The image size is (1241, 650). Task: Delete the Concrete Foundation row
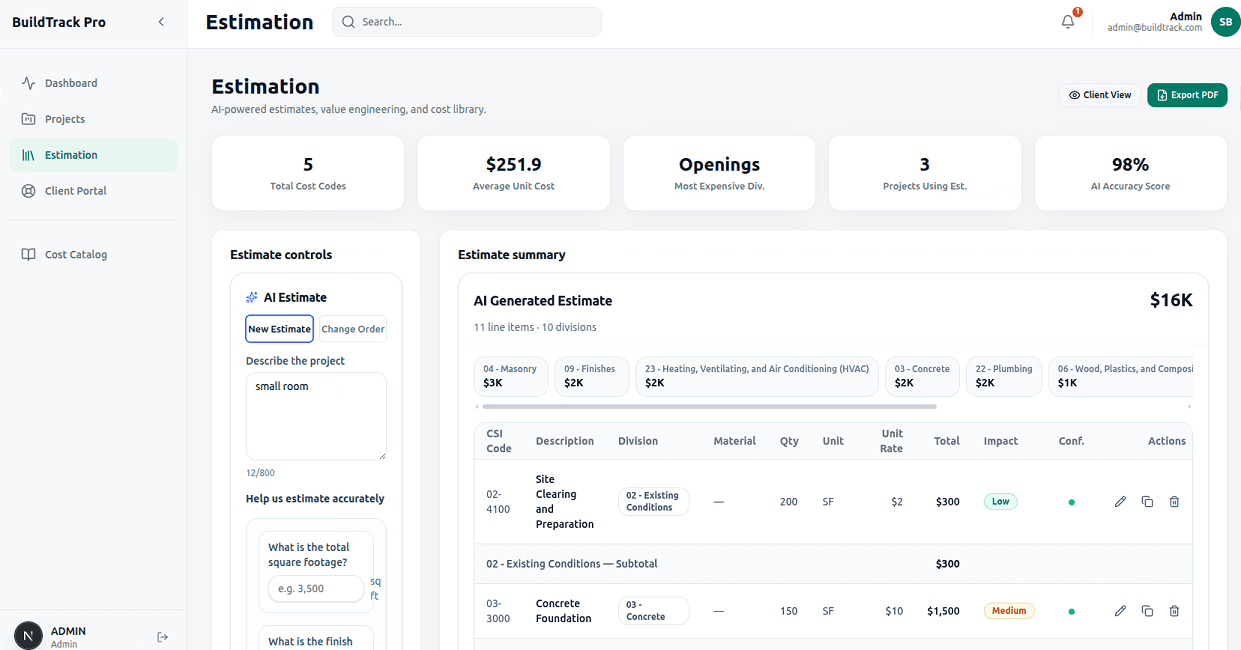click(1174, 611)
